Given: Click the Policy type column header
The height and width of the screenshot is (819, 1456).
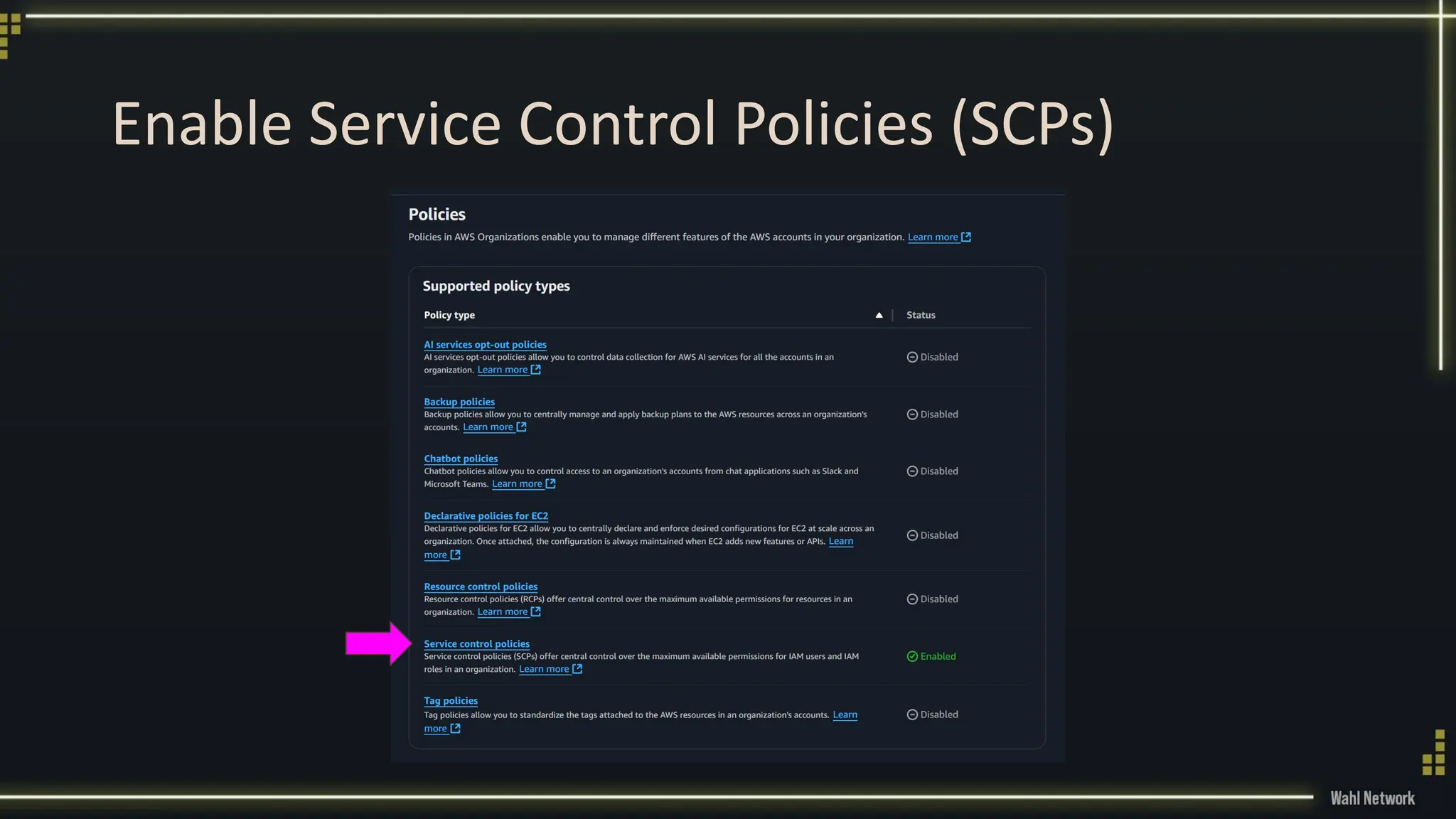Looking at the screenshot, I should pos(449,315).
